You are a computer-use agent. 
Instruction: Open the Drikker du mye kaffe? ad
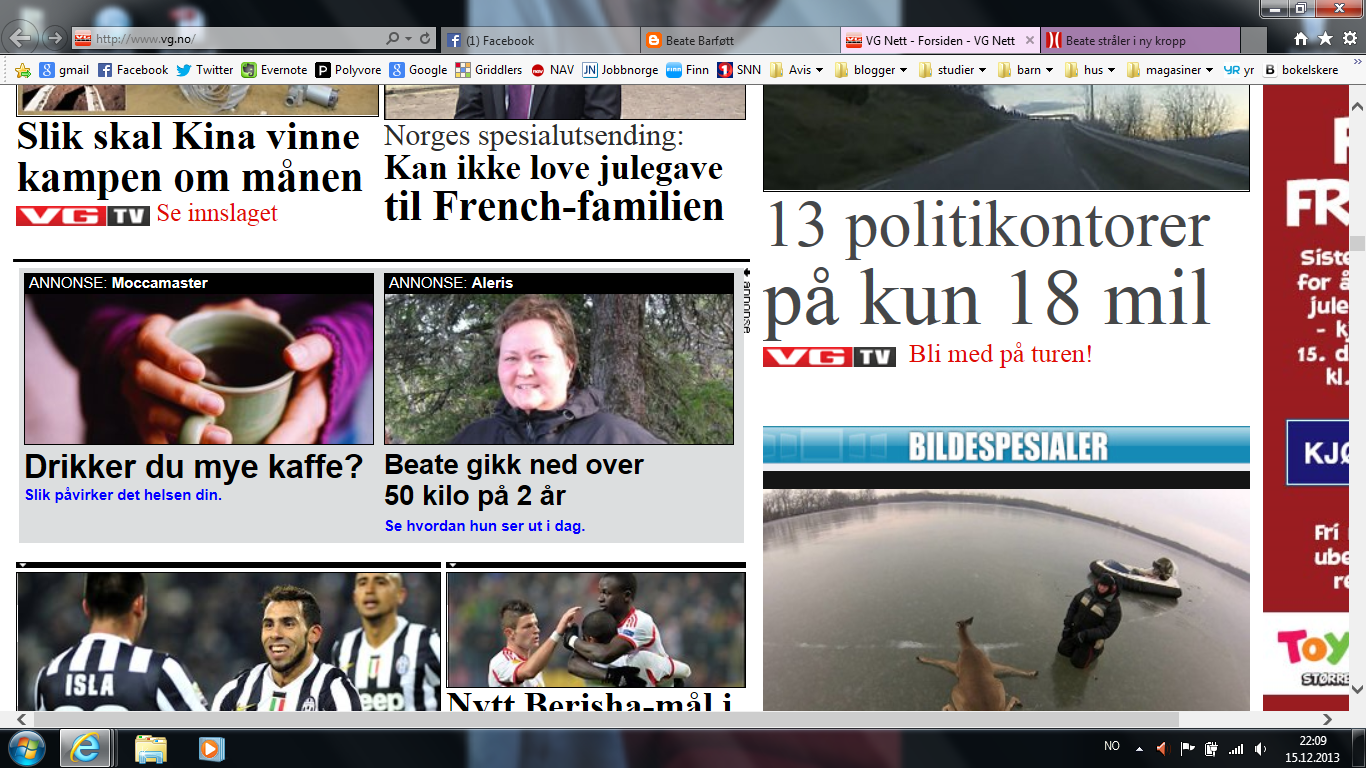coord(193,467)
